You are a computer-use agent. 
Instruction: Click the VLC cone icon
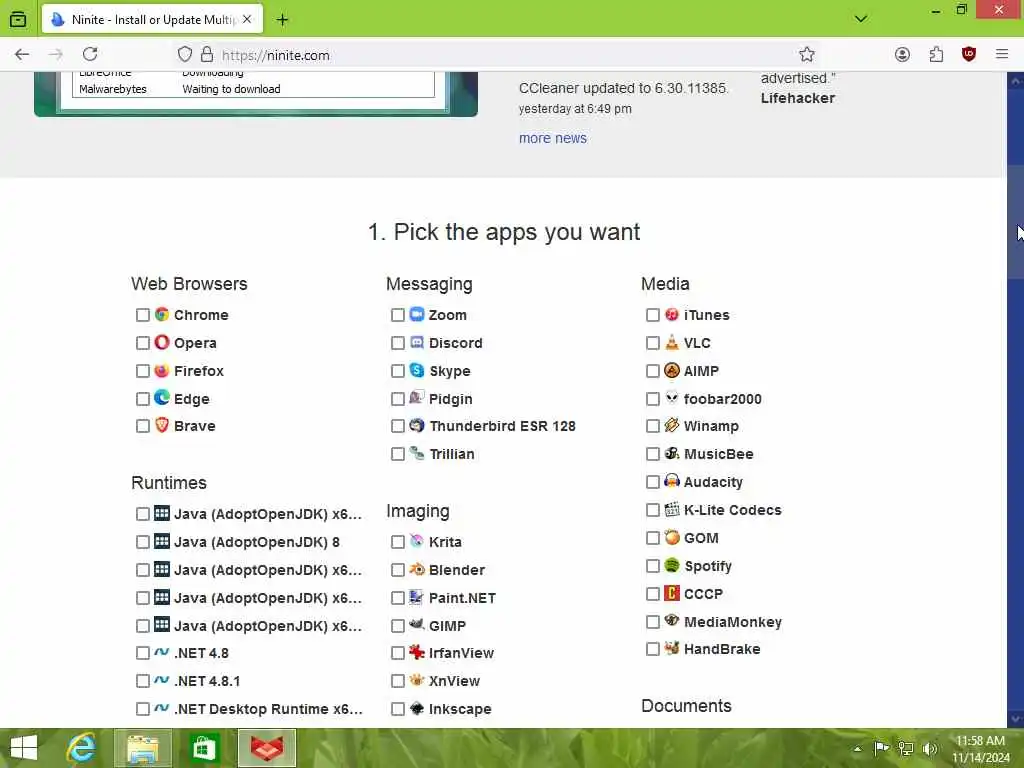click(672, 342)
